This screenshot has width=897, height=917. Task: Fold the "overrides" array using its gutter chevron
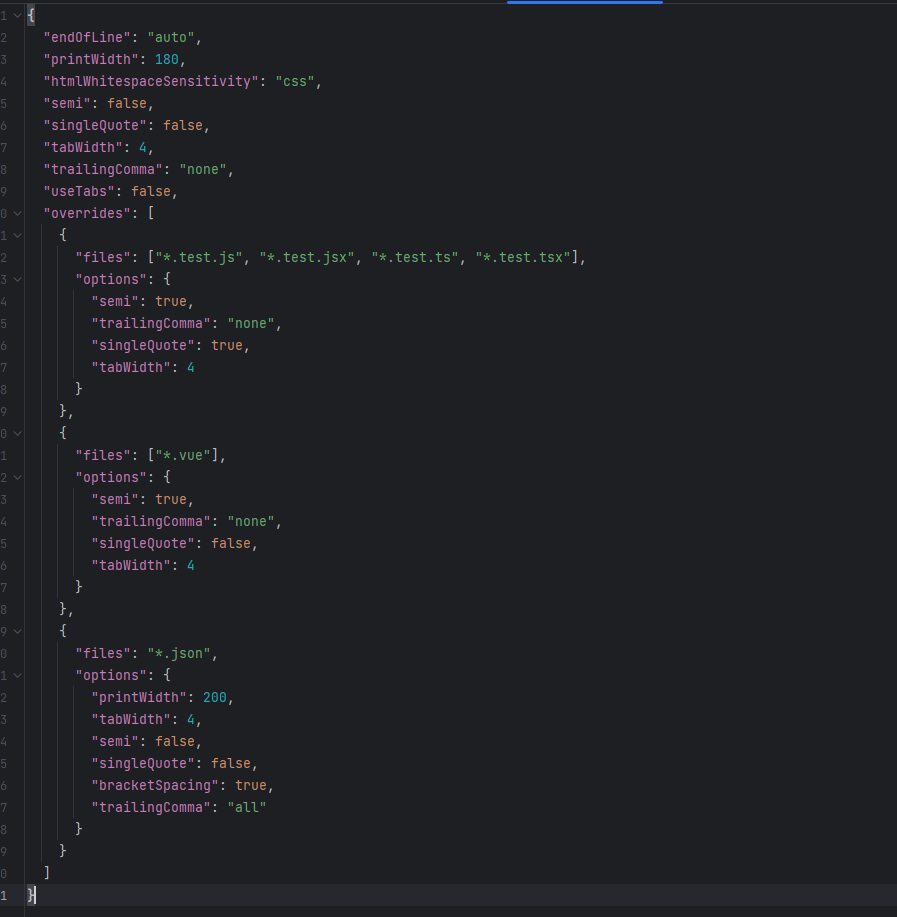(18, 213)
